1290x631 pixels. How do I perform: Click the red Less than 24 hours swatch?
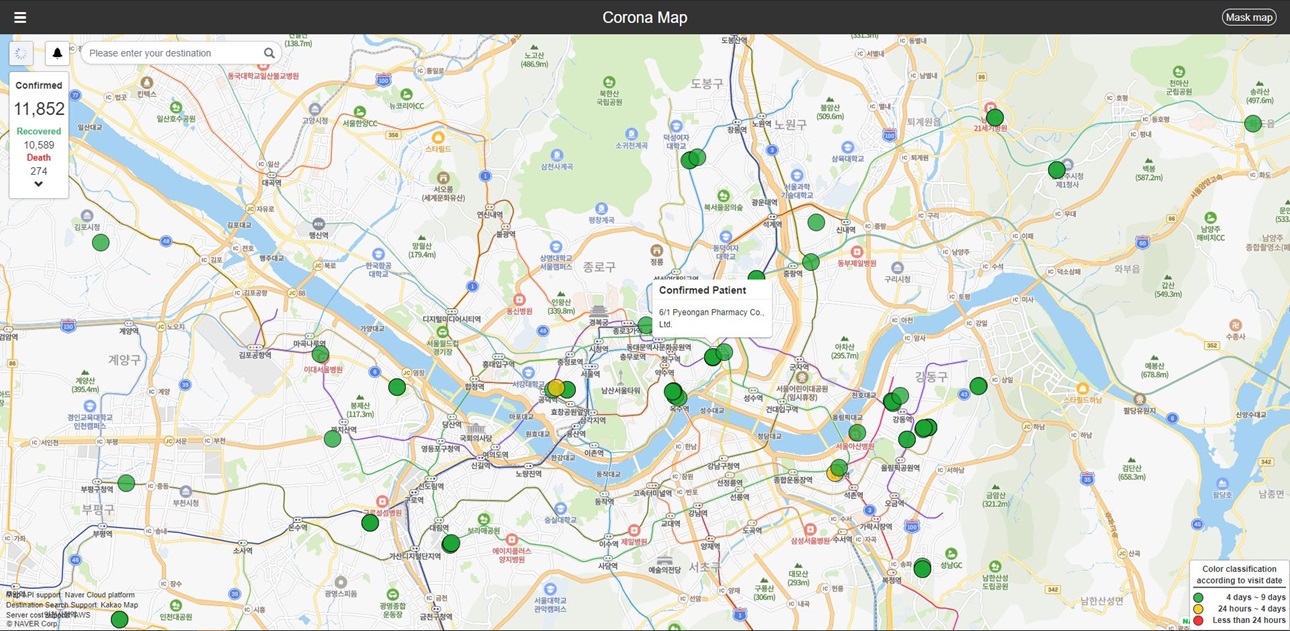click(1198, 620)
